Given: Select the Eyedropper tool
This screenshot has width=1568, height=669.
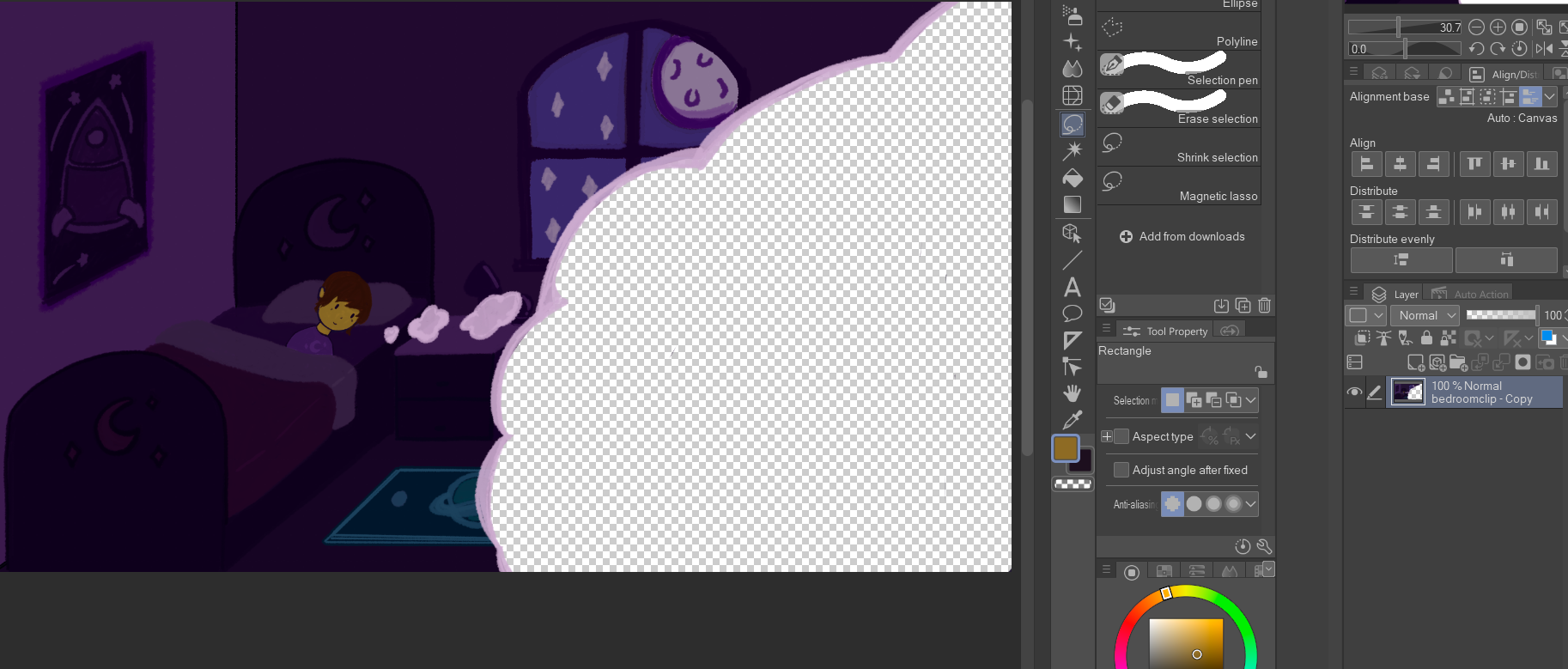Looking at the screenshot, I should (x=1073, y=420).
